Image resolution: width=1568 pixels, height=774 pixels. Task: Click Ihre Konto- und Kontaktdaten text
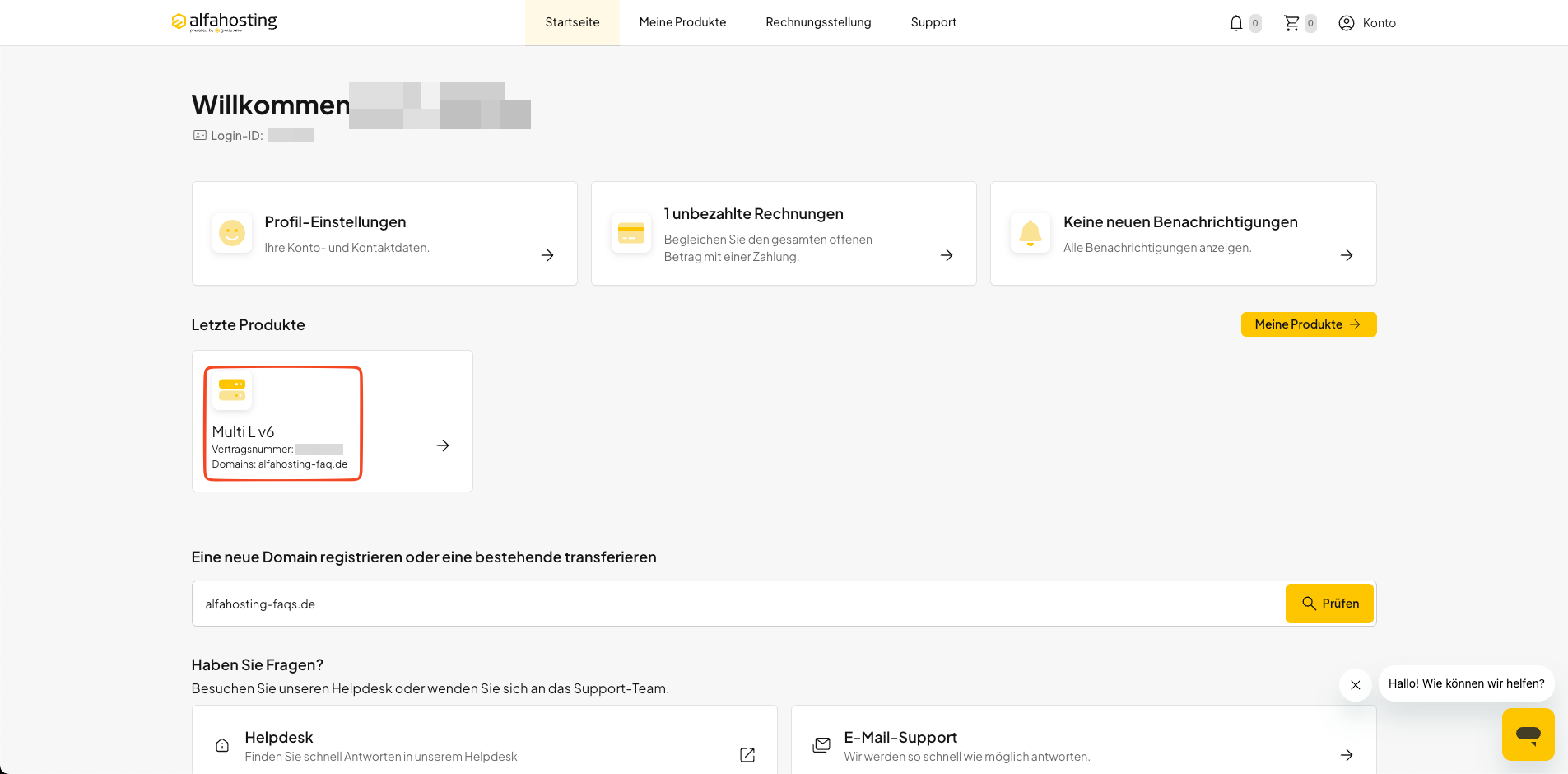347,248
